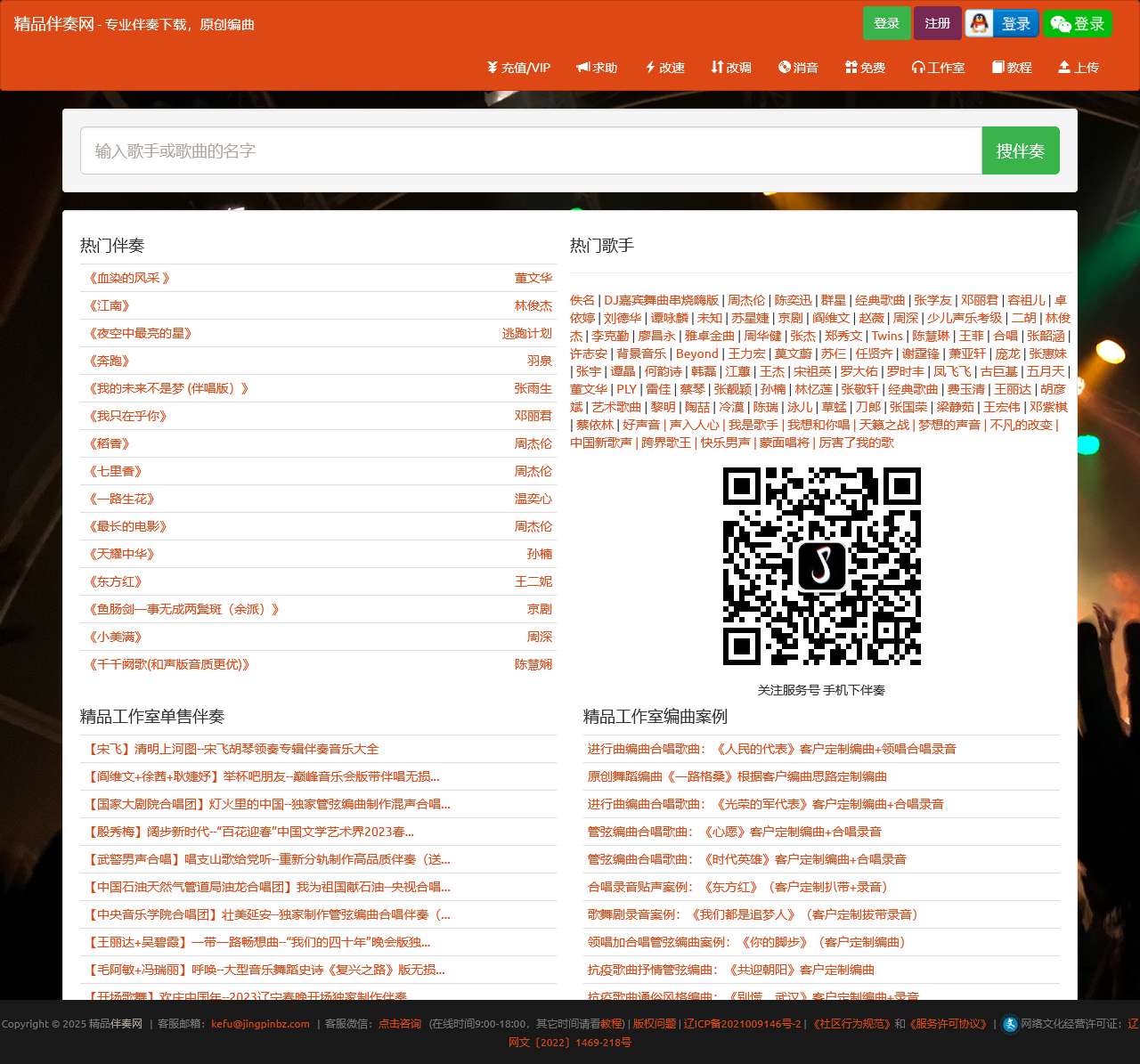
Task: Click the 消音 vocal removal icon
Action: coord(785,68)
